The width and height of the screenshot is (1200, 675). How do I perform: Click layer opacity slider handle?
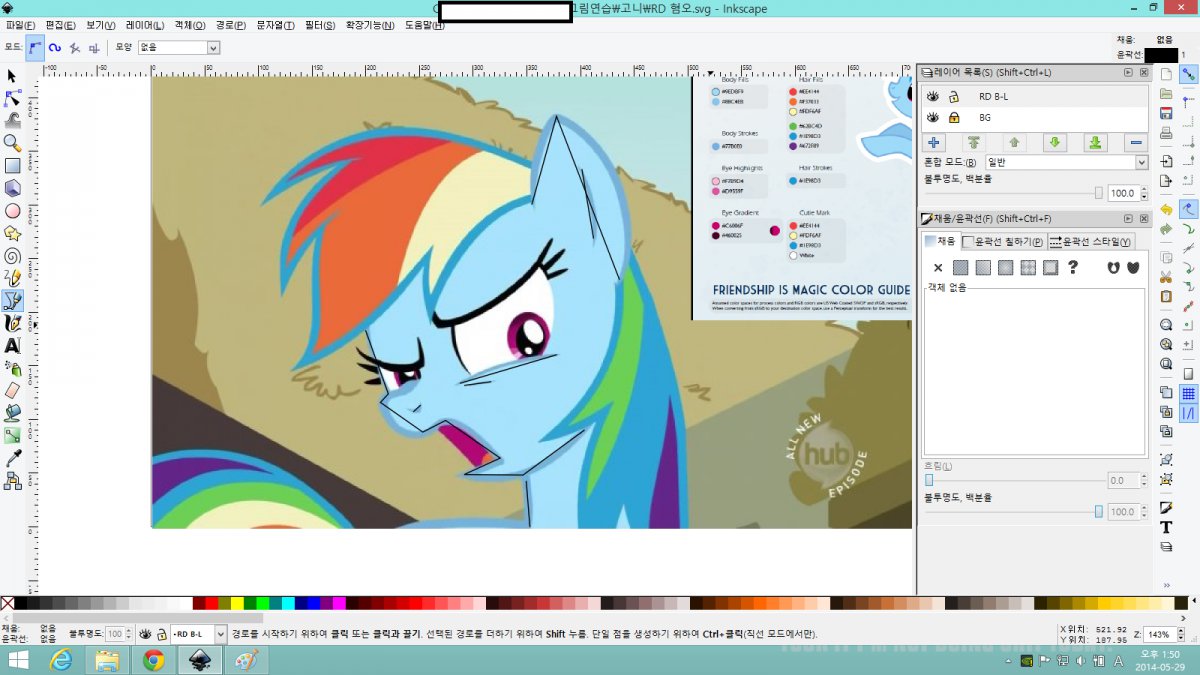tap(1099, 193)
